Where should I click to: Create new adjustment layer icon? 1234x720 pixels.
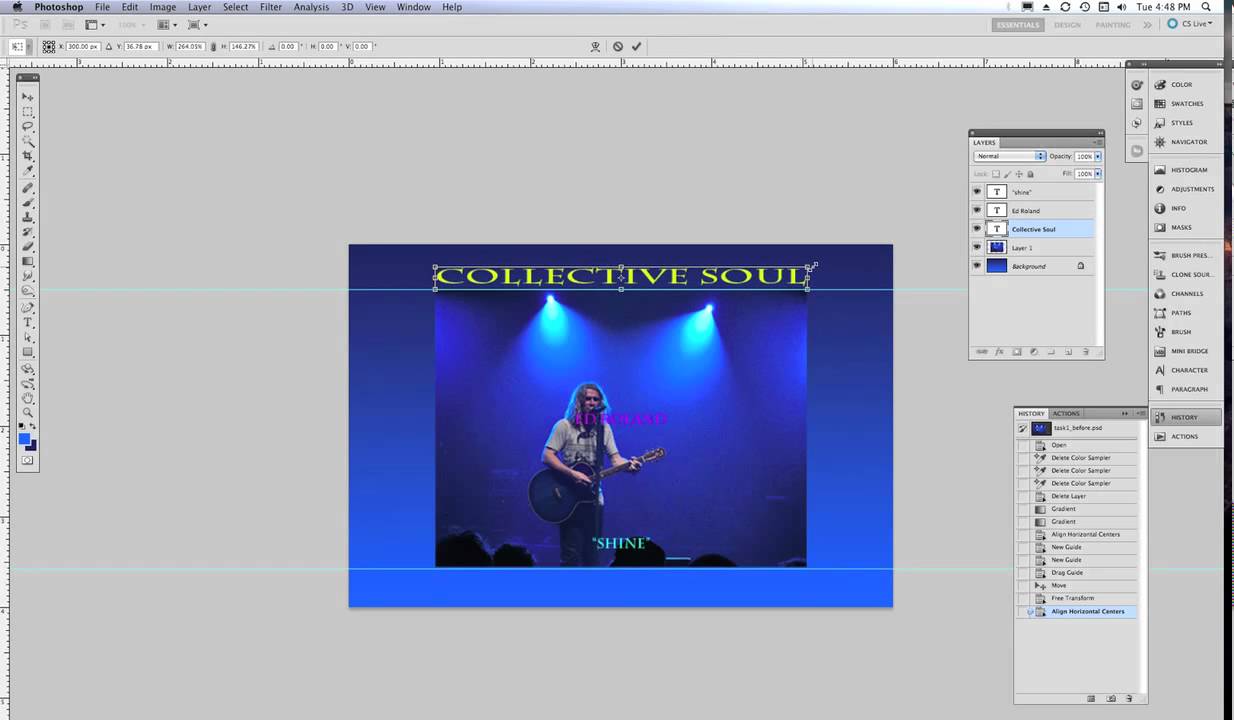(1034, 352)
